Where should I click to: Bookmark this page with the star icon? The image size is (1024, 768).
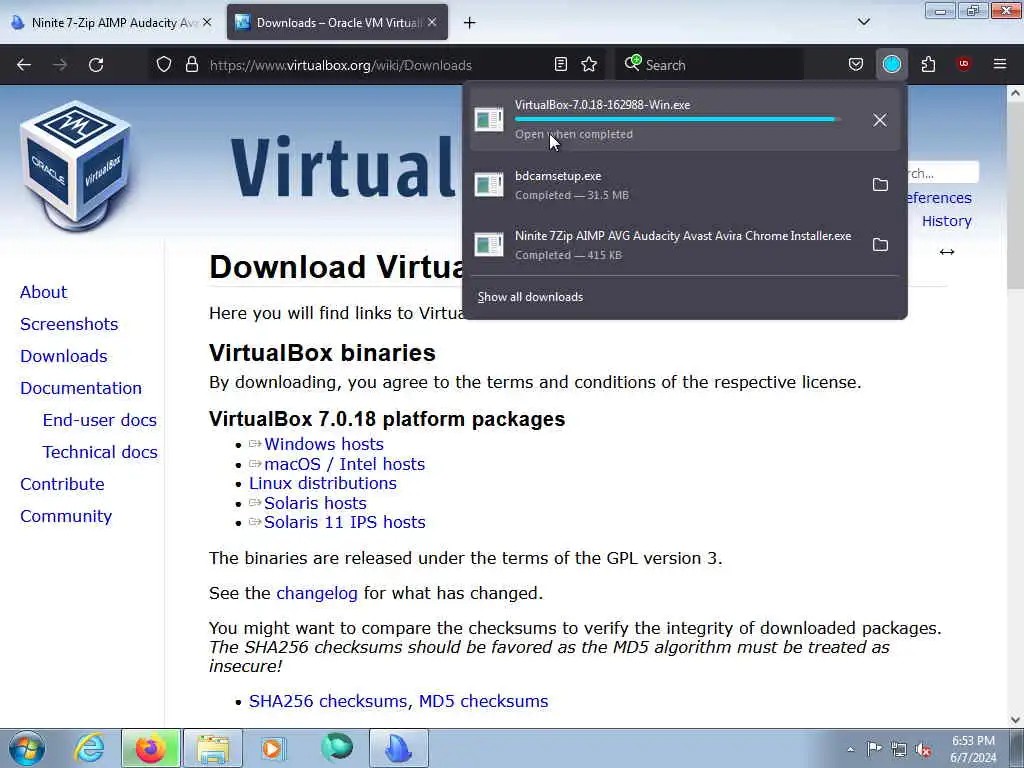[589, 65]
